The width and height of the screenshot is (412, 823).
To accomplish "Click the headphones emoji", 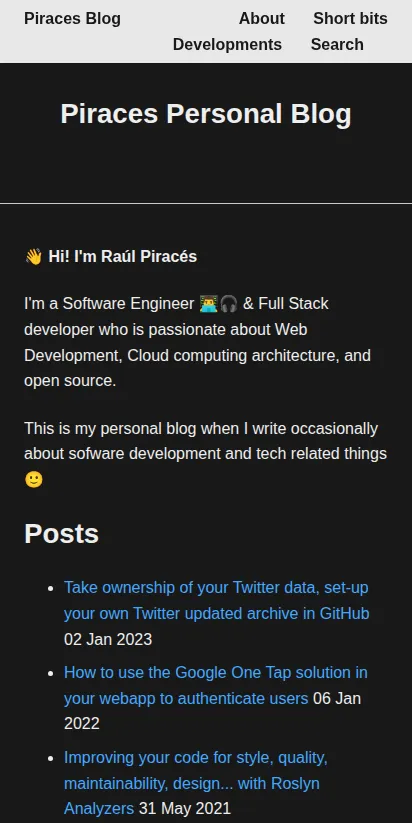I will (x=228, y=303).
